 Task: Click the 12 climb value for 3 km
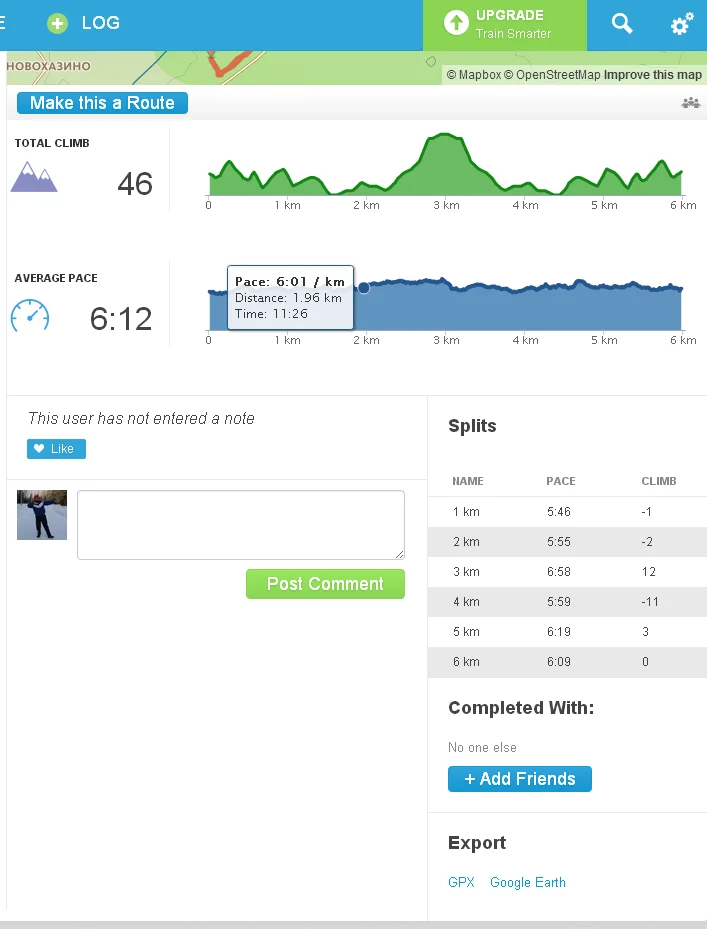649,572
